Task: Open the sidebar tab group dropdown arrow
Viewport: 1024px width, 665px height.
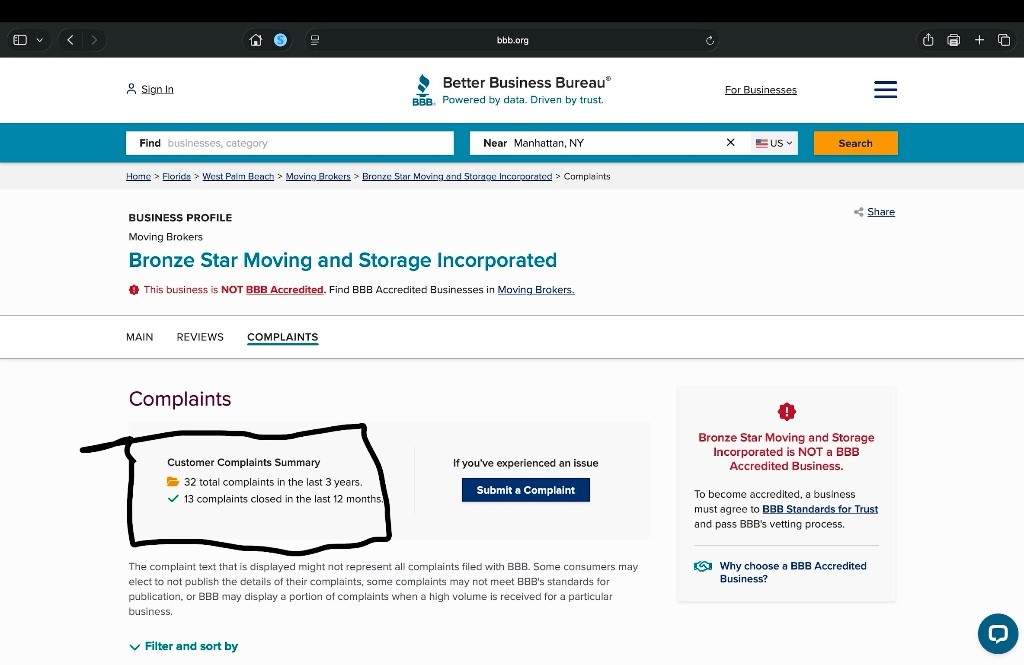Action: 40,40
